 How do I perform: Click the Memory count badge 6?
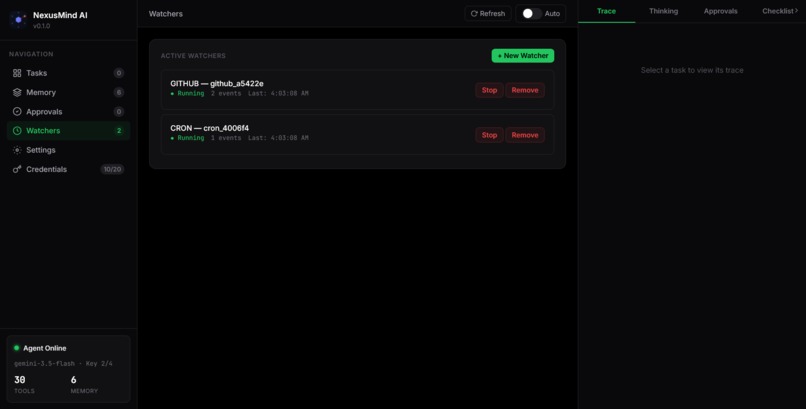click(119, 92)
